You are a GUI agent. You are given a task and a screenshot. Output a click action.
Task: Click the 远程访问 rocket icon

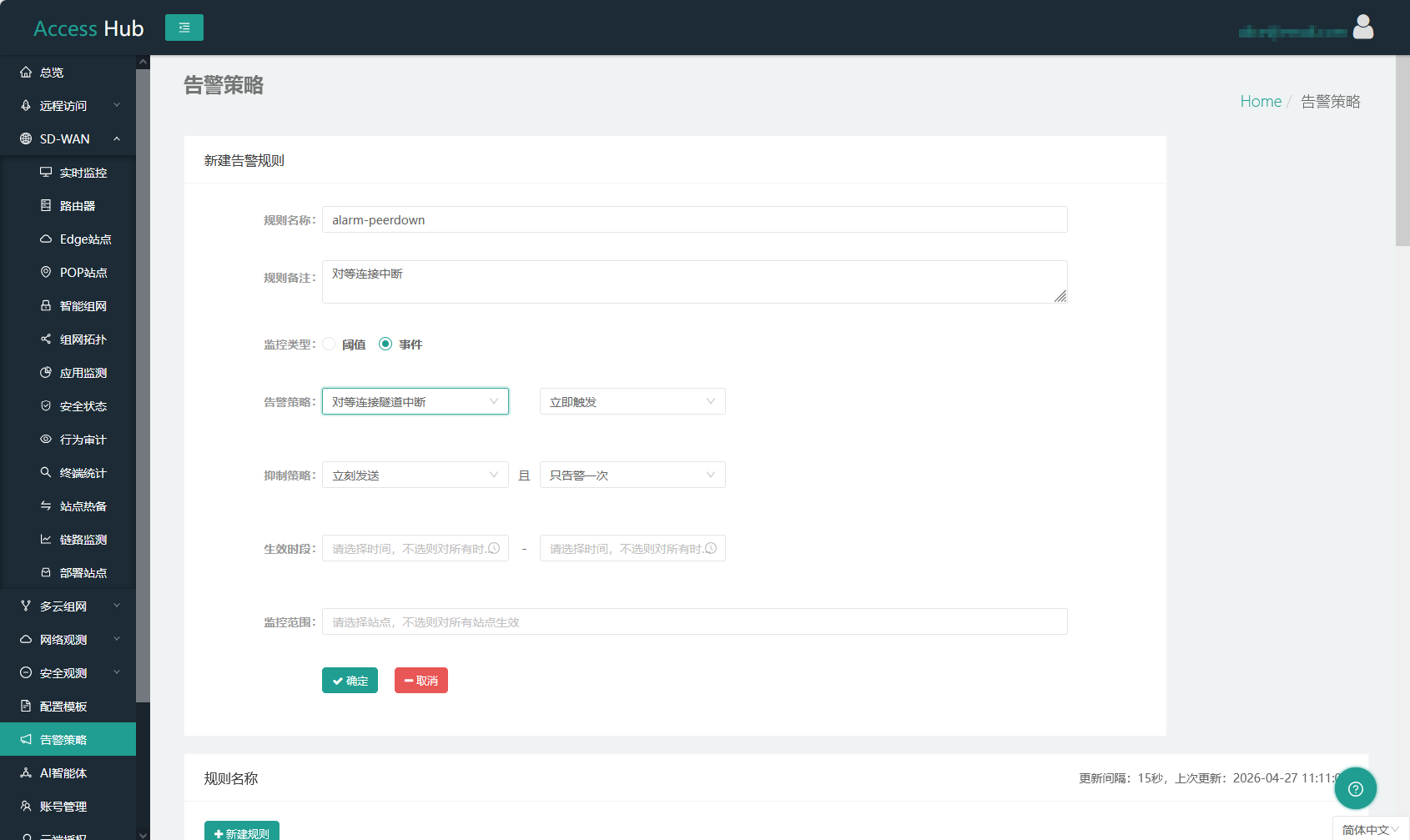coord(26,106)
